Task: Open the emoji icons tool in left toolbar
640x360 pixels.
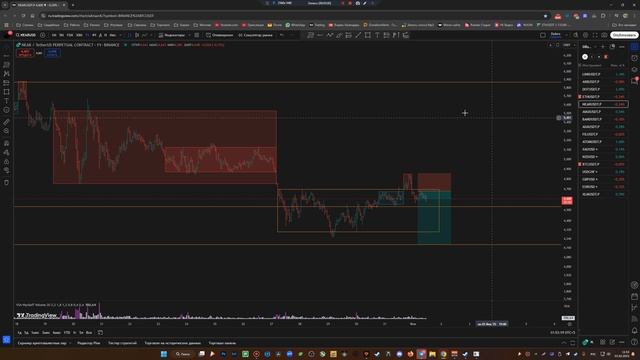Action: [x=7, y=110]
